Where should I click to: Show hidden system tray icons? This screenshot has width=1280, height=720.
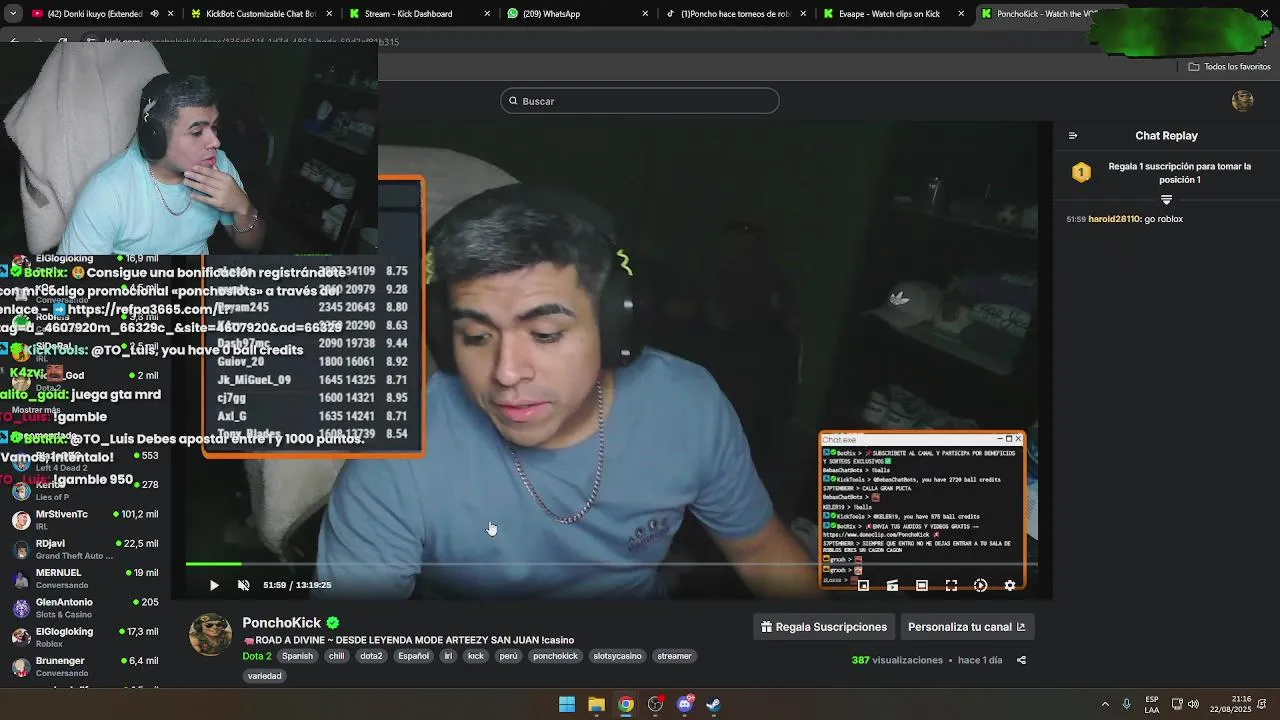coord(1105,704)
